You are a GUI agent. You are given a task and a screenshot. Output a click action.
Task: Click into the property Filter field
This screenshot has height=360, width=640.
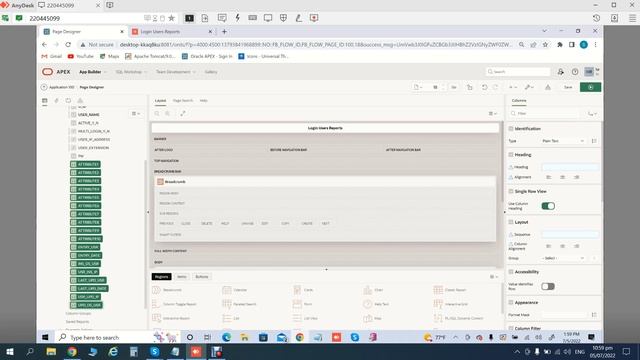545,113
